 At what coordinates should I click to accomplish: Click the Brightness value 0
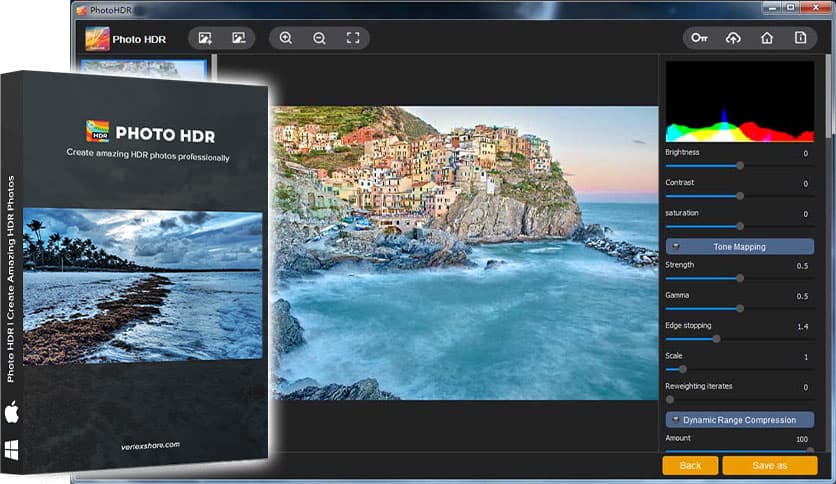(806, 154)
